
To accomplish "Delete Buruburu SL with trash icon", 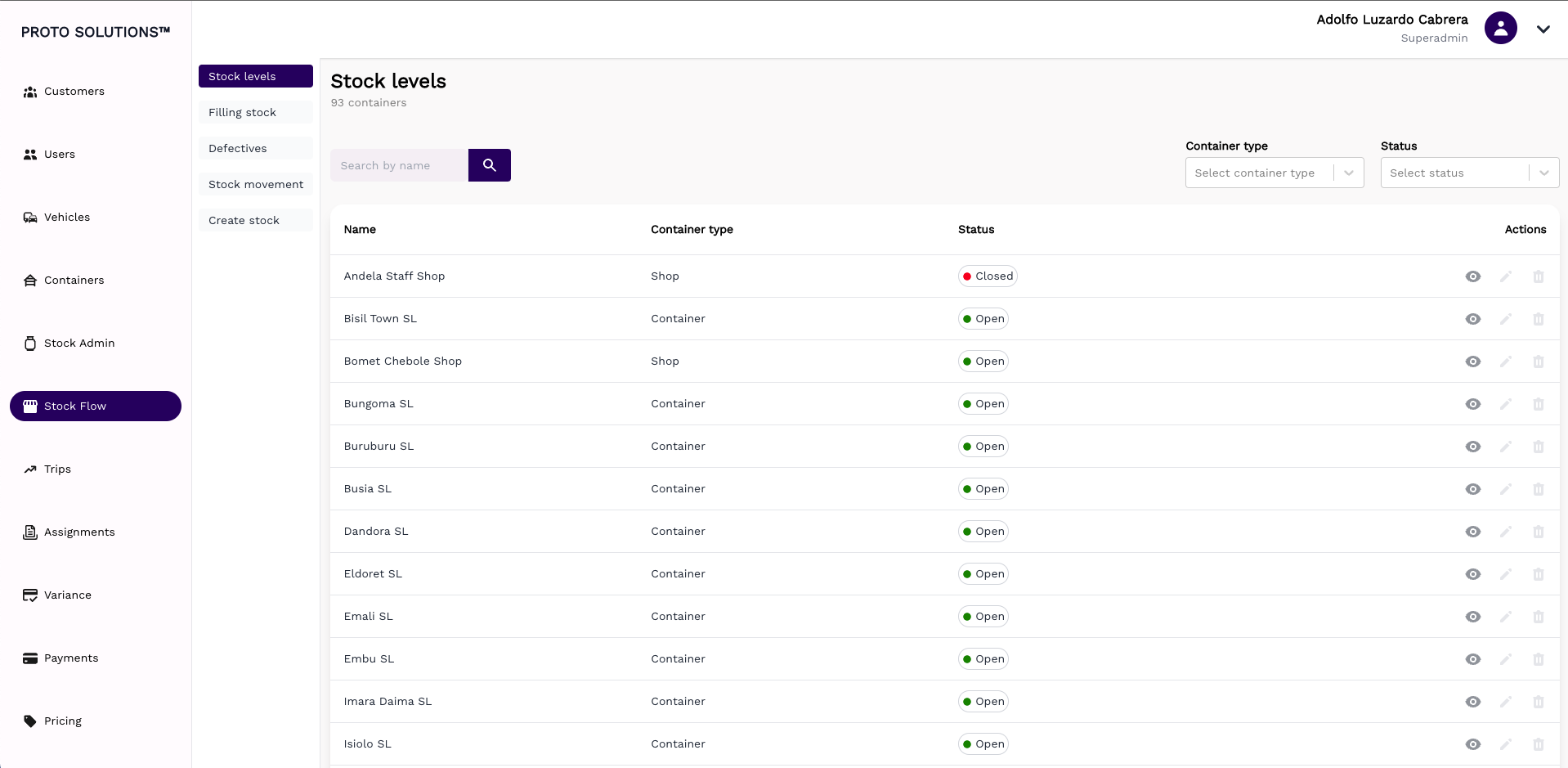I will [x=1539, y=447].
